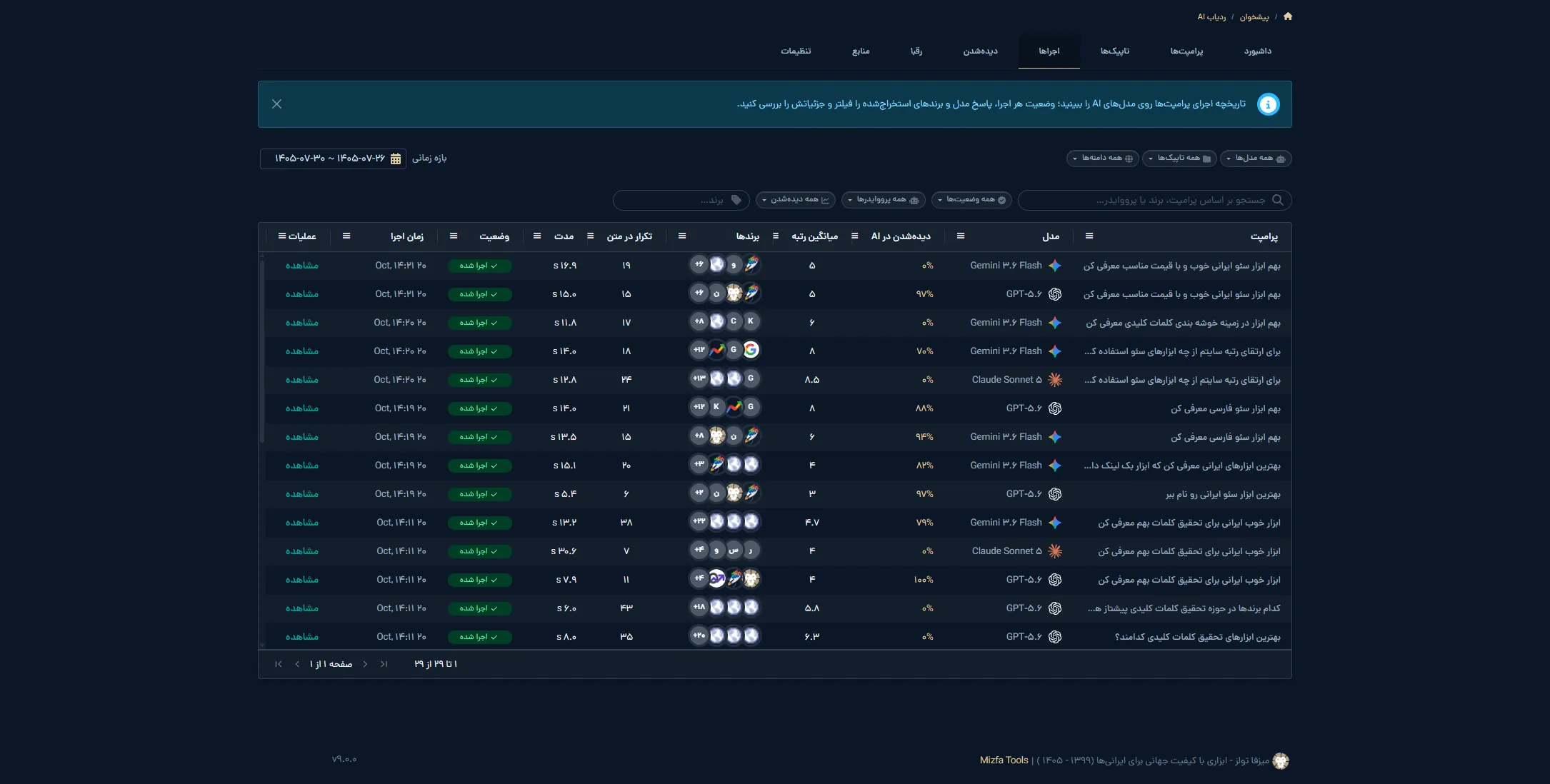Click مشاهده for the 16.9s run row
The height and width of the screenshot is (784, 1550).
pos(302,266)
